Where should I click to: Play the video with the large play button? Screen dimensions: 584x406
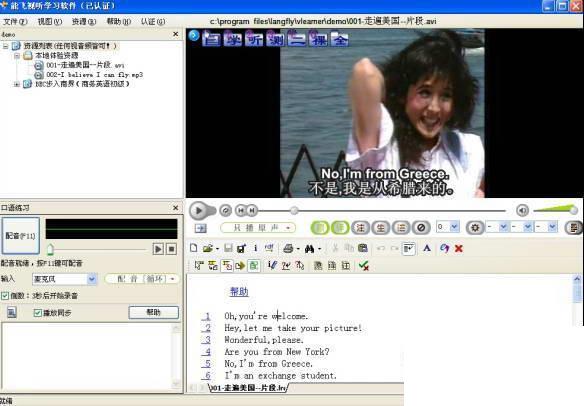(199, 211)
